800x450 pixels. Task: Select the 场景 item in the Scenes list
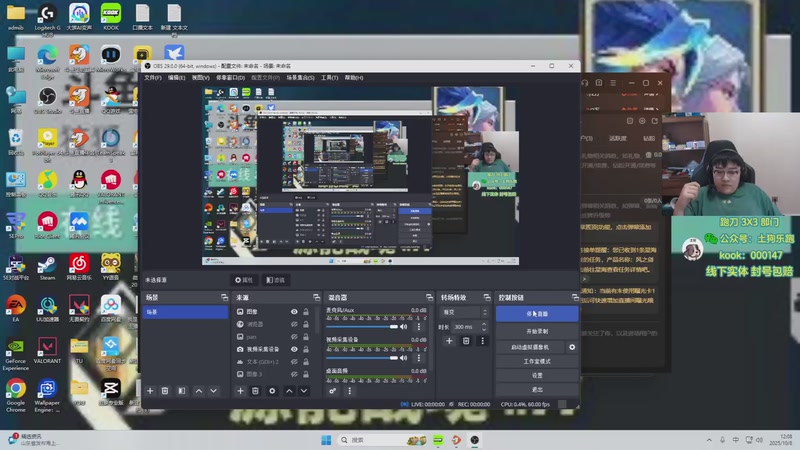pyautogui.click(x=185, y=312)
